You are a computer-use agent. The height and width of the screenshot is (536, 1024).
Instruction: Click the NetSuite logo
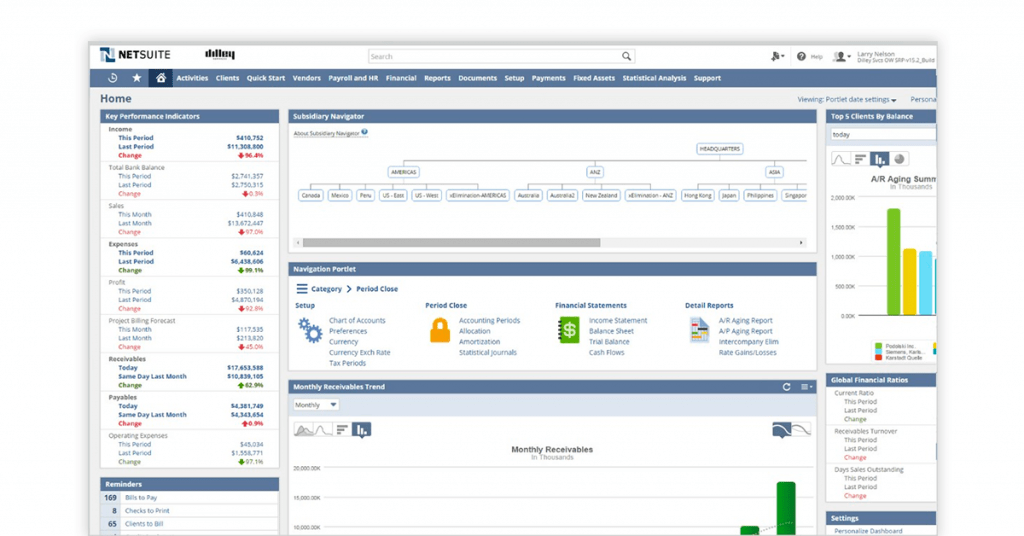(135, 55)
